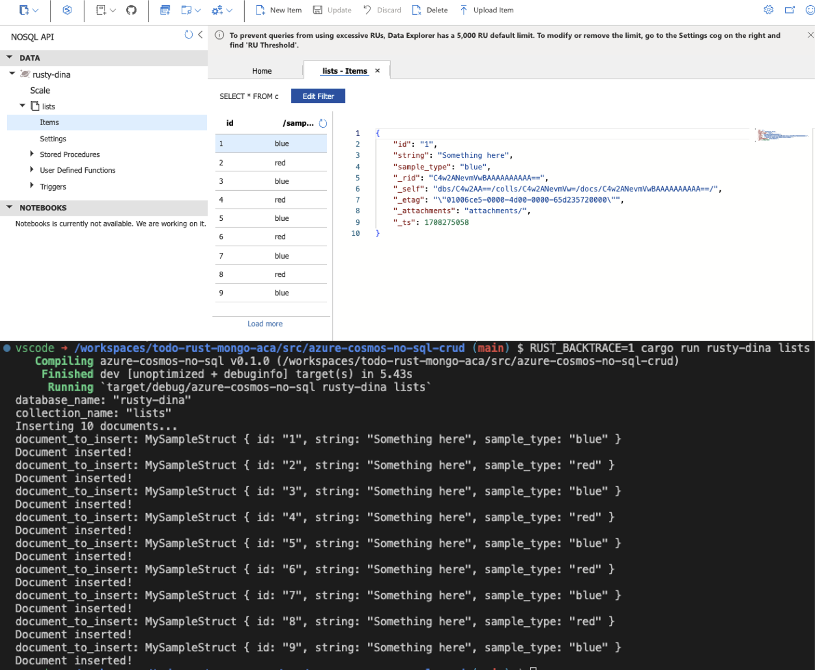Click the New Stored Procedure gears icon
The width and height of the screenshot is (815, 670).
[217, 10]
